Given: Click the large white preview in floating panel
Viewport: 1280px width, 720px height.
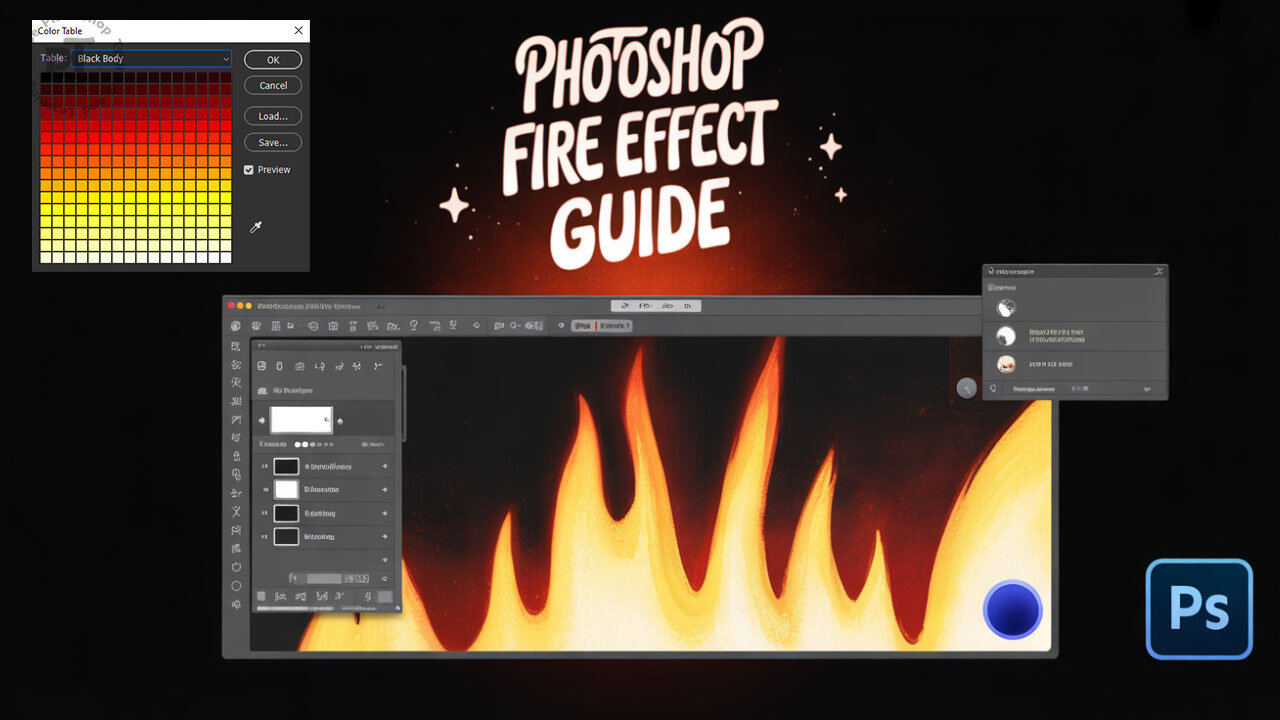Looking at the screenshot, I should (301, 419).
